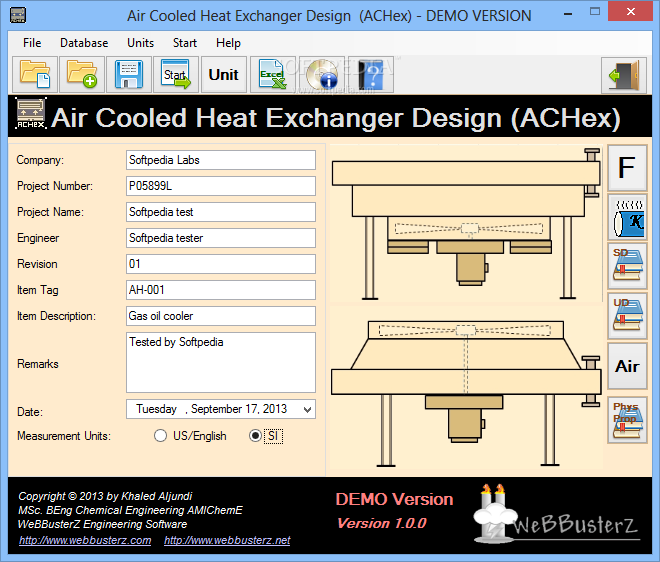
Task: Click the 'Item Description:' label
Action: click(x=56, y=316)
